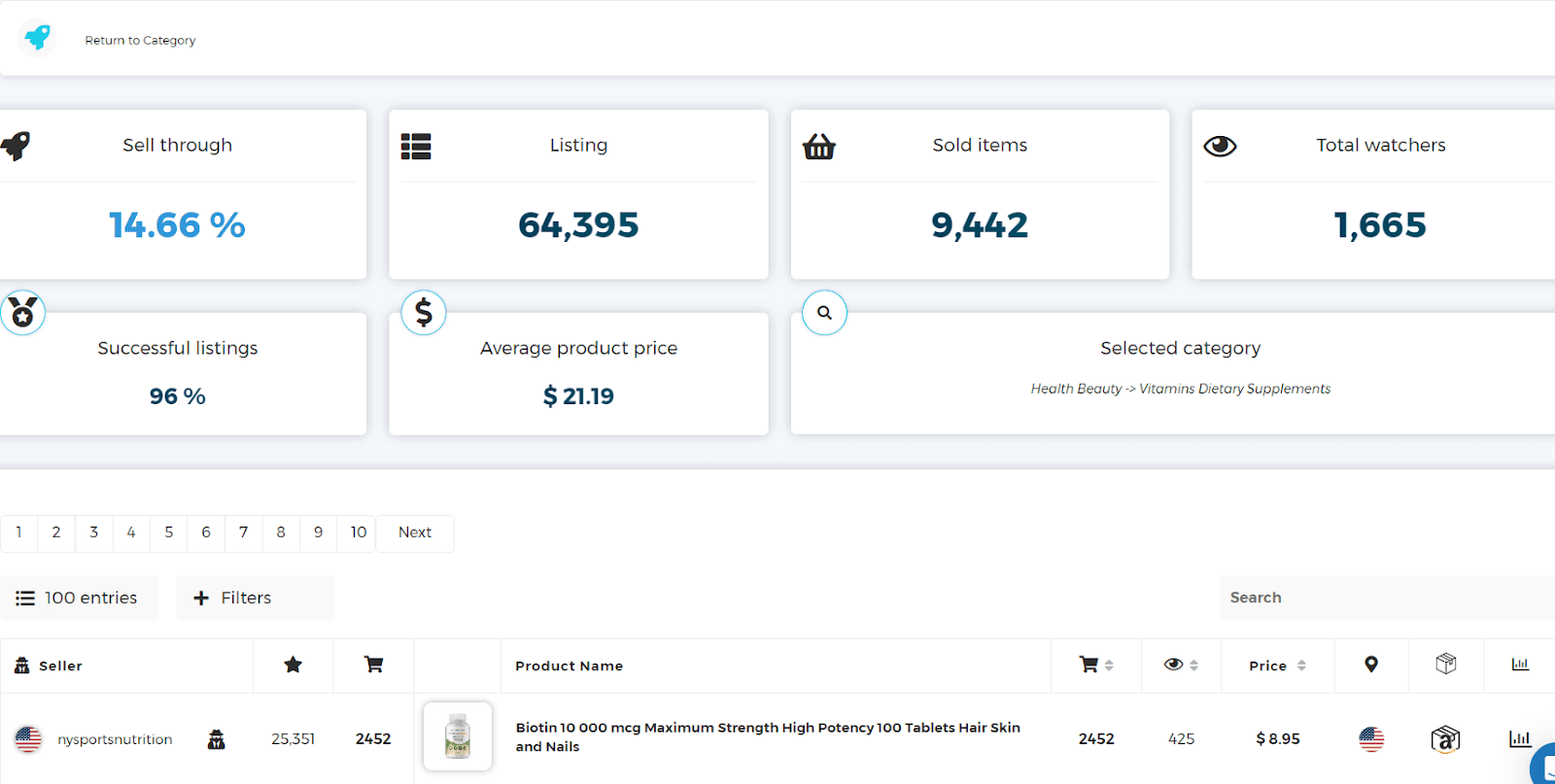
Task: Go to page 2
Action: pos(56,533)
